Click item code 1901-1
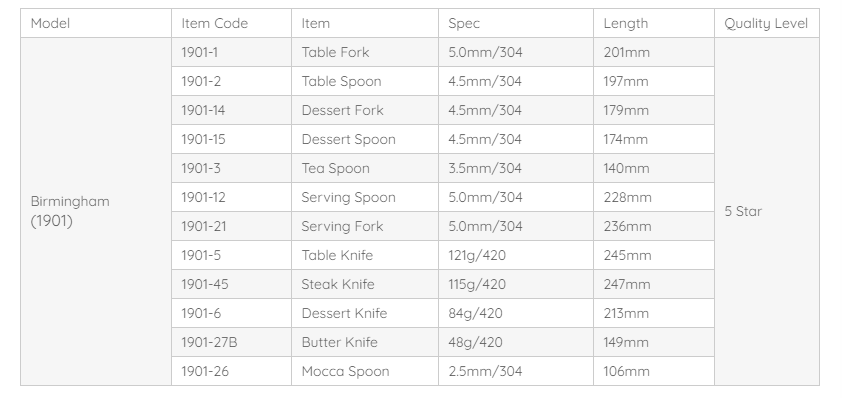The height and width of the screenshot is (398, 842). click(x=231, y=53)
